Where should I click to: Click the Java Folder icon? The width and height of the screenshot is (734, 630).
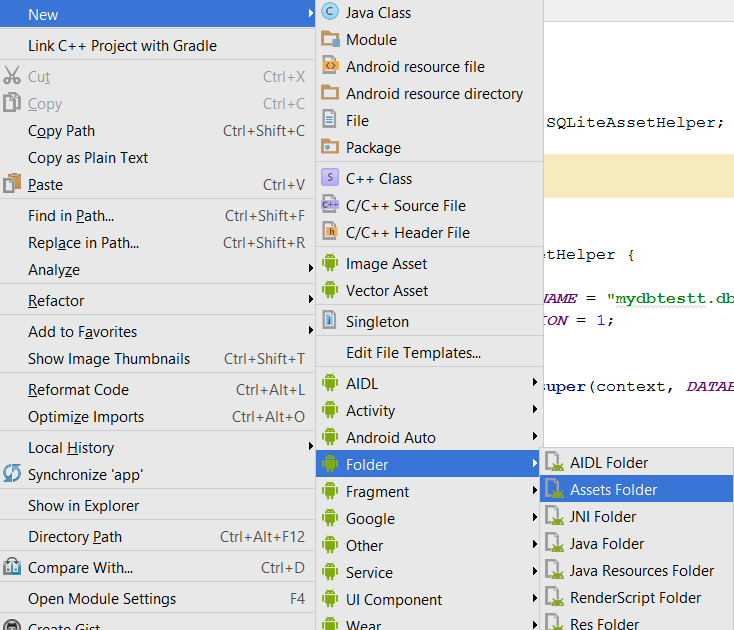(x=555, y=543)
